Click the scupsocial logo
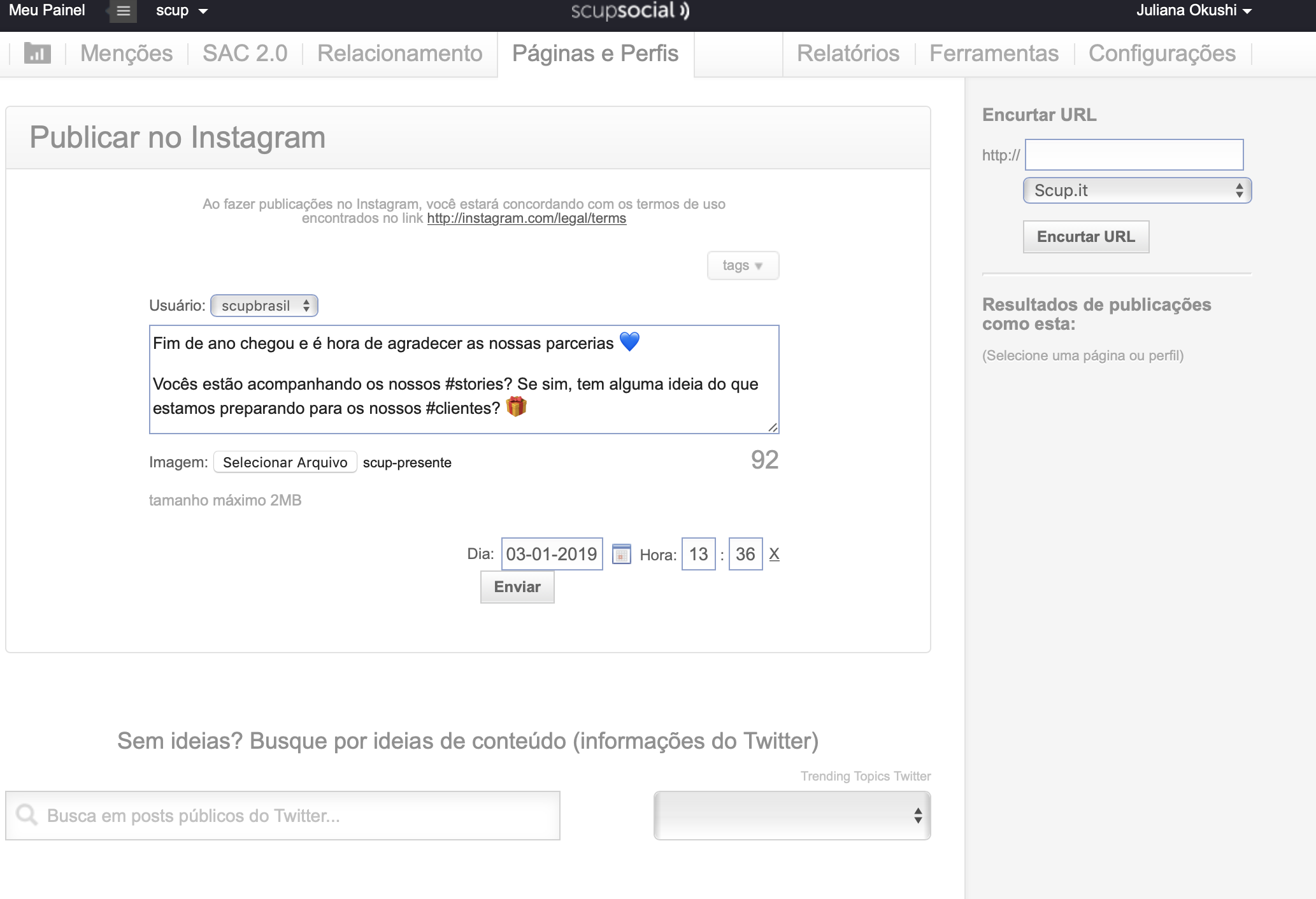 tap(630, 11)
